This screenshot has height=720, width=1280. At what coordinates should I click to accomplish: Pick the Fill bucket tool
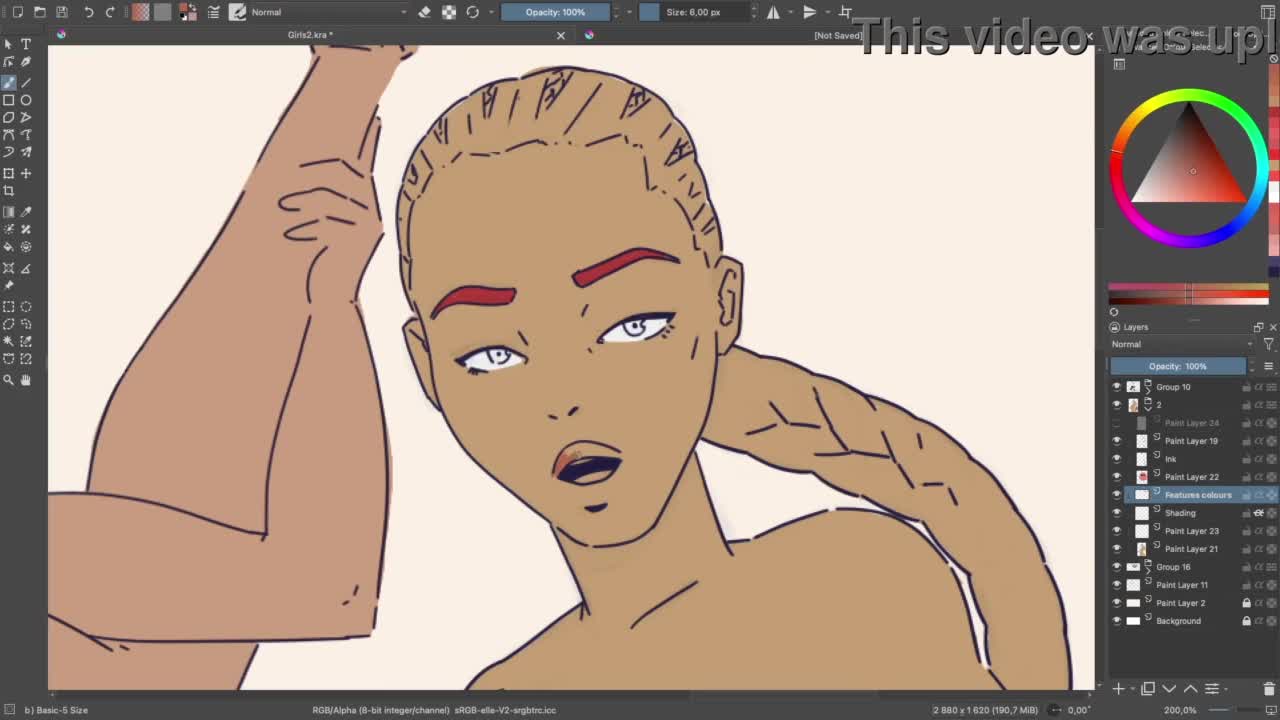pos(9,247)
